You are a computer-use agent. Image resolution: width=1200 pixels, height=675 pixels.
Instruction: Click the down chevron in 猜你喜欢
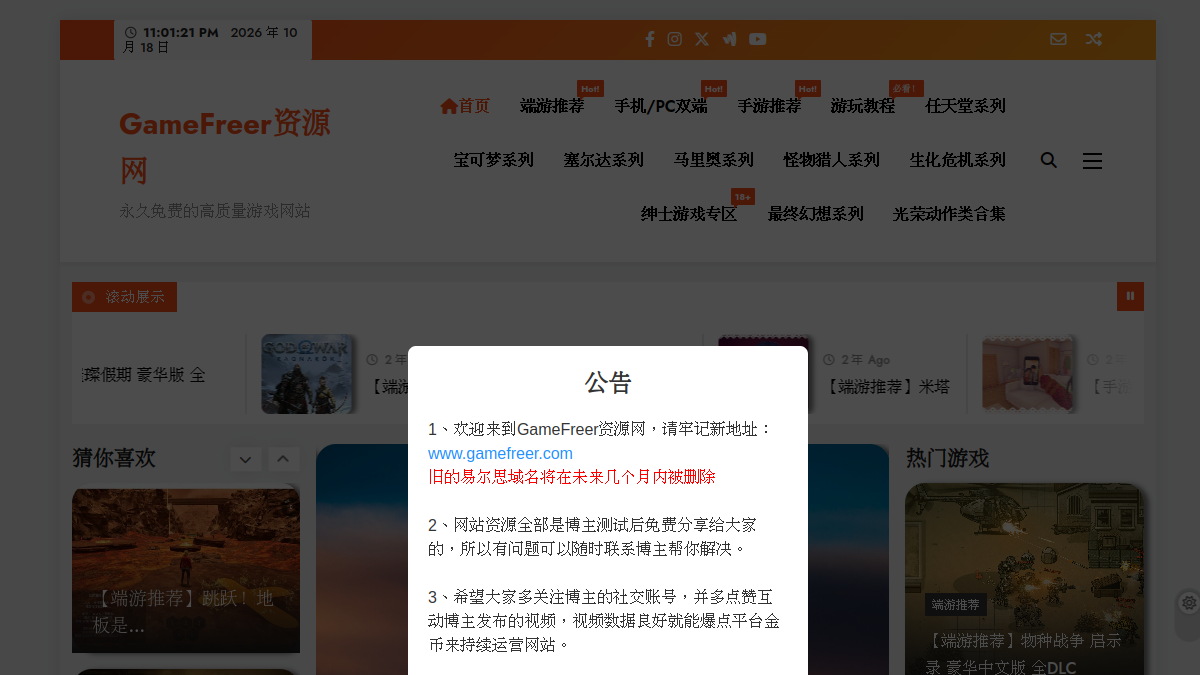246,459
